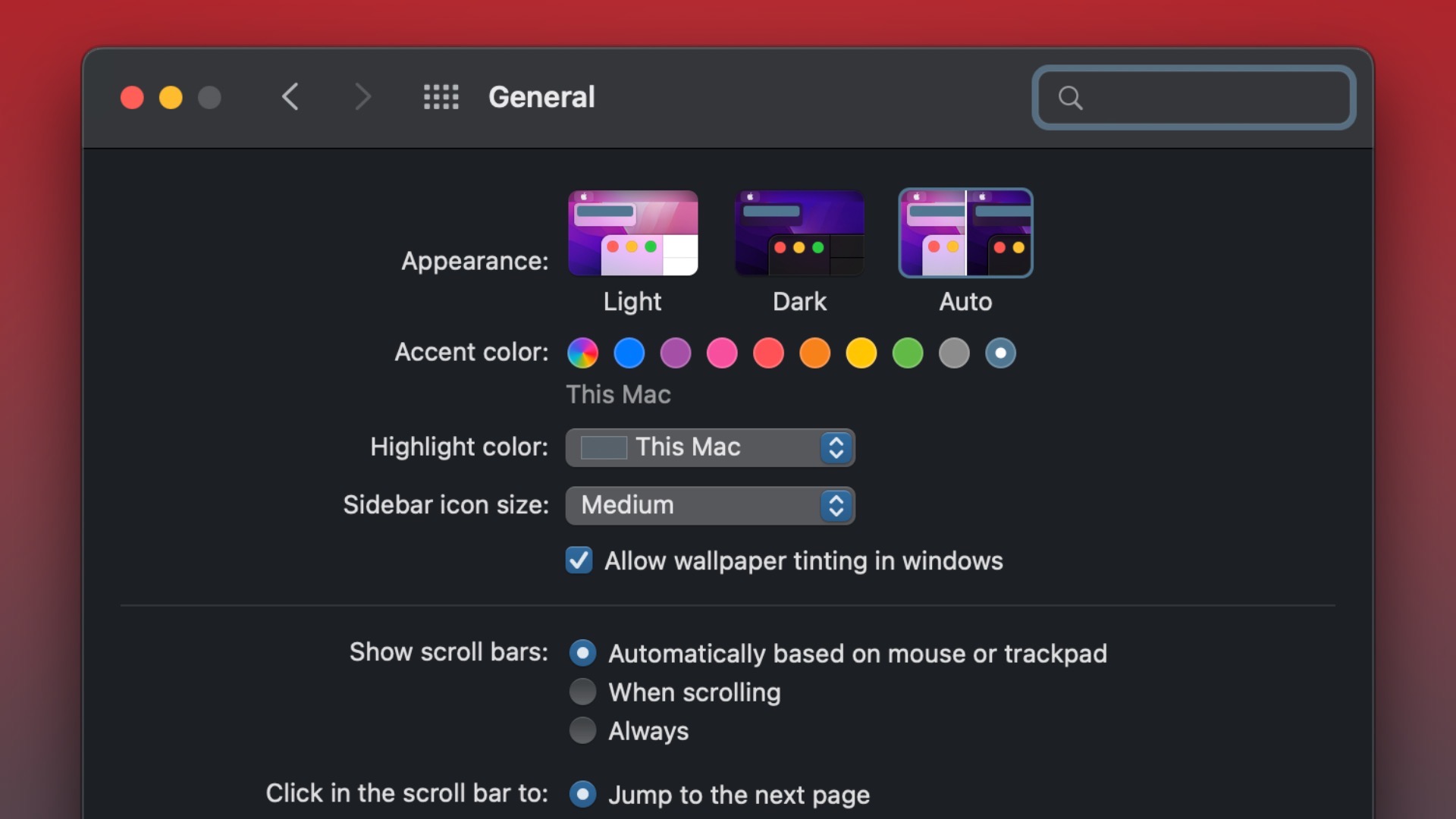This screenshot has width=1456, height=819.
Task: Select the Light appearance thumbnail
Action: [x=633, y=233]
